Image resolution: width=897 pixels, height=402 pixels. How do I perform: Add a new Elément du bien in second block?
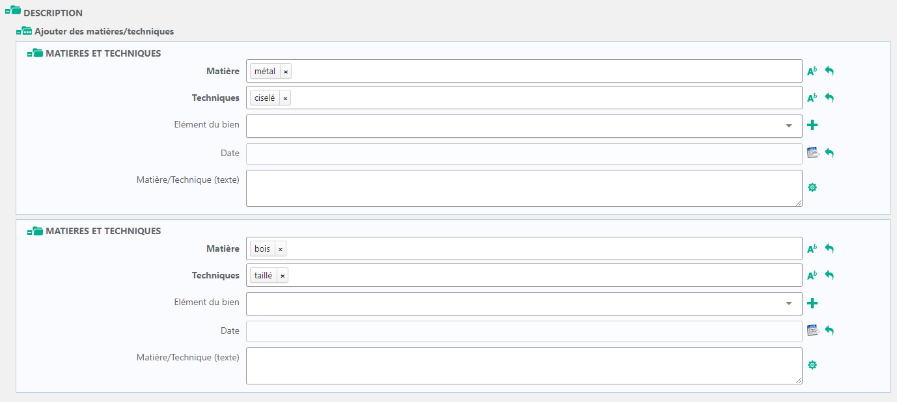(x=813, y=304)
